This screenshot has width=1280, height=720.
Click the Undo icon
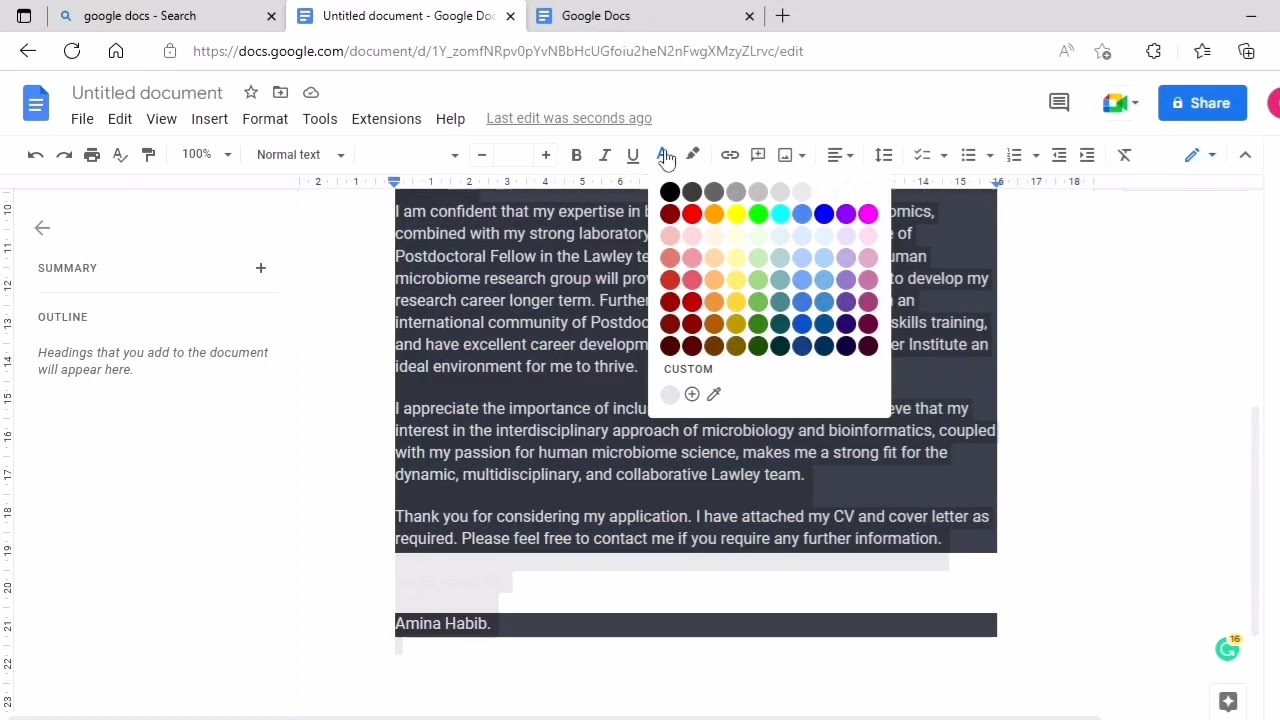pyautogui.click(x=35, y=154)
